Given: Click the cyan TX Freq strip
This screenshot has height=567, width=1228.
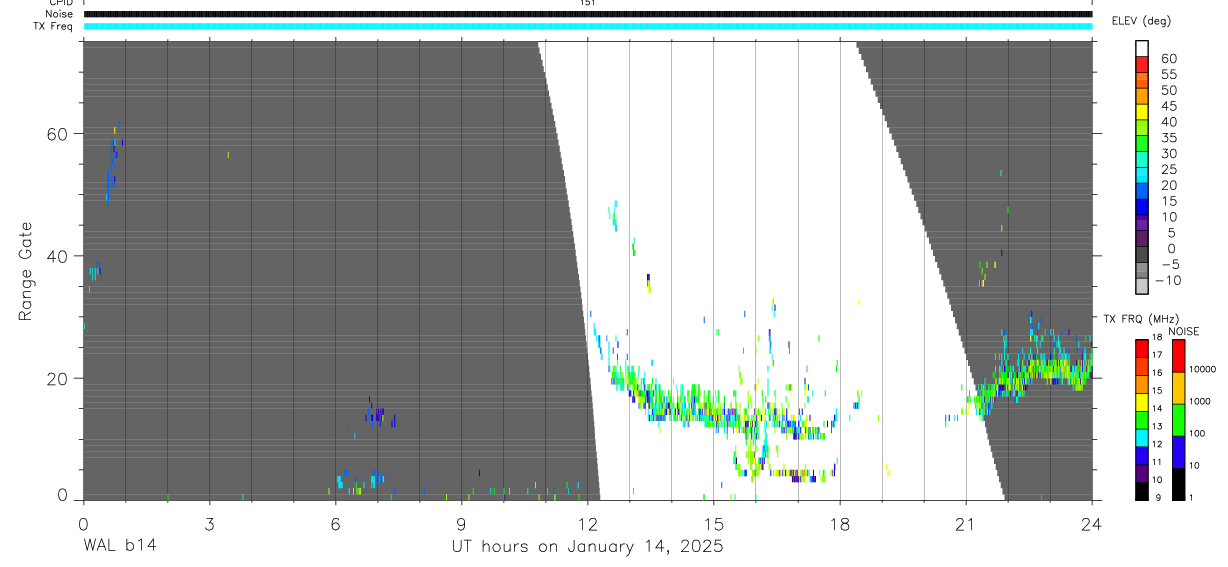Looking at the screenshot, I should [x=588, y=26].
